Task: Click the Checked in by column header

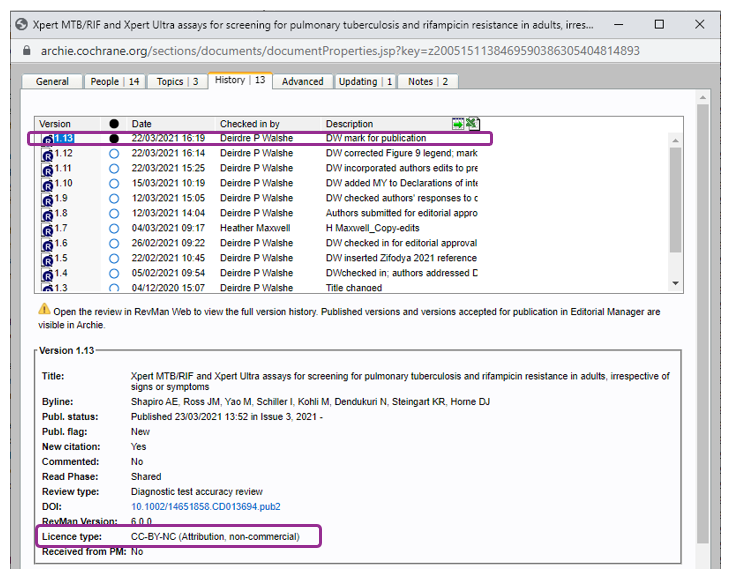Action: point(251,124)
